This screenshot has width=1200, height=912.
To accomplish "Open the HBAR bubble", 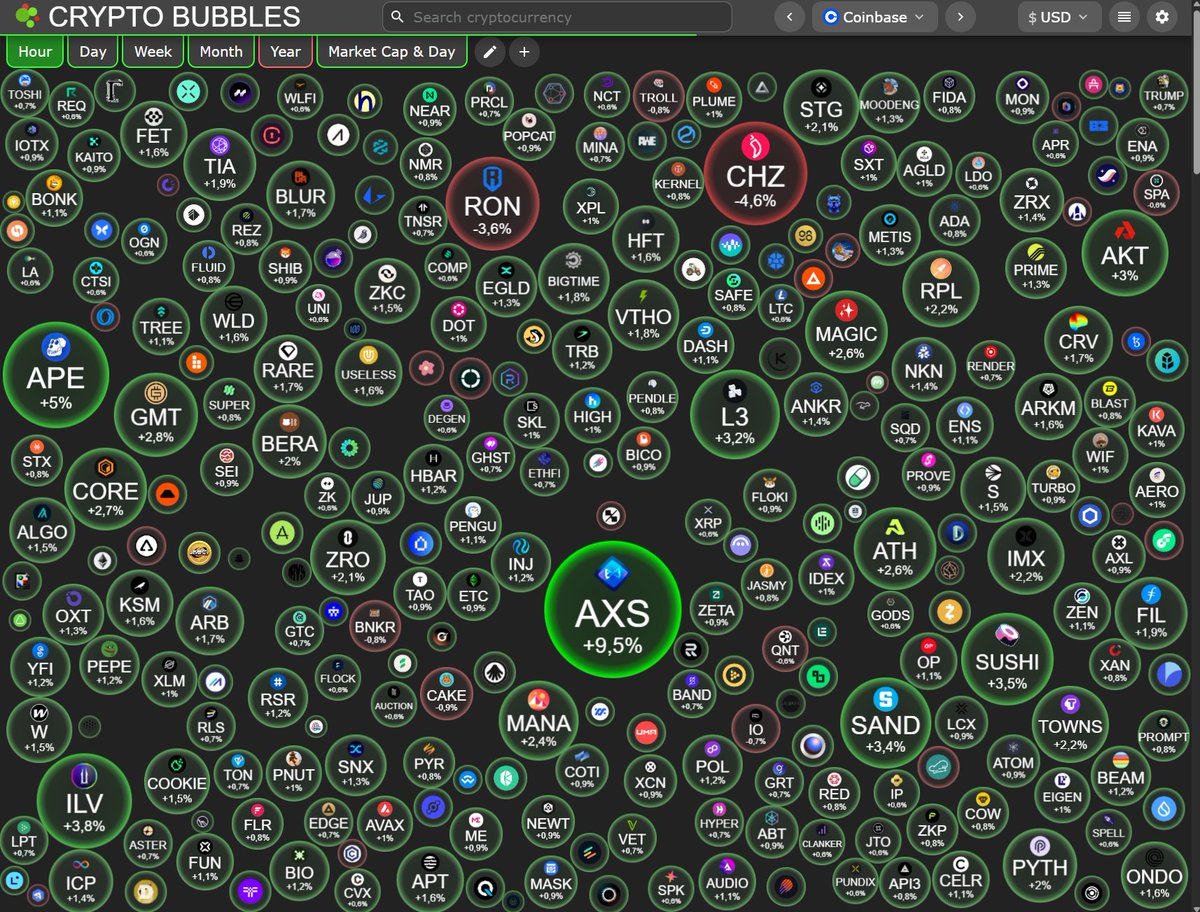I will click(x=433, y=476).
